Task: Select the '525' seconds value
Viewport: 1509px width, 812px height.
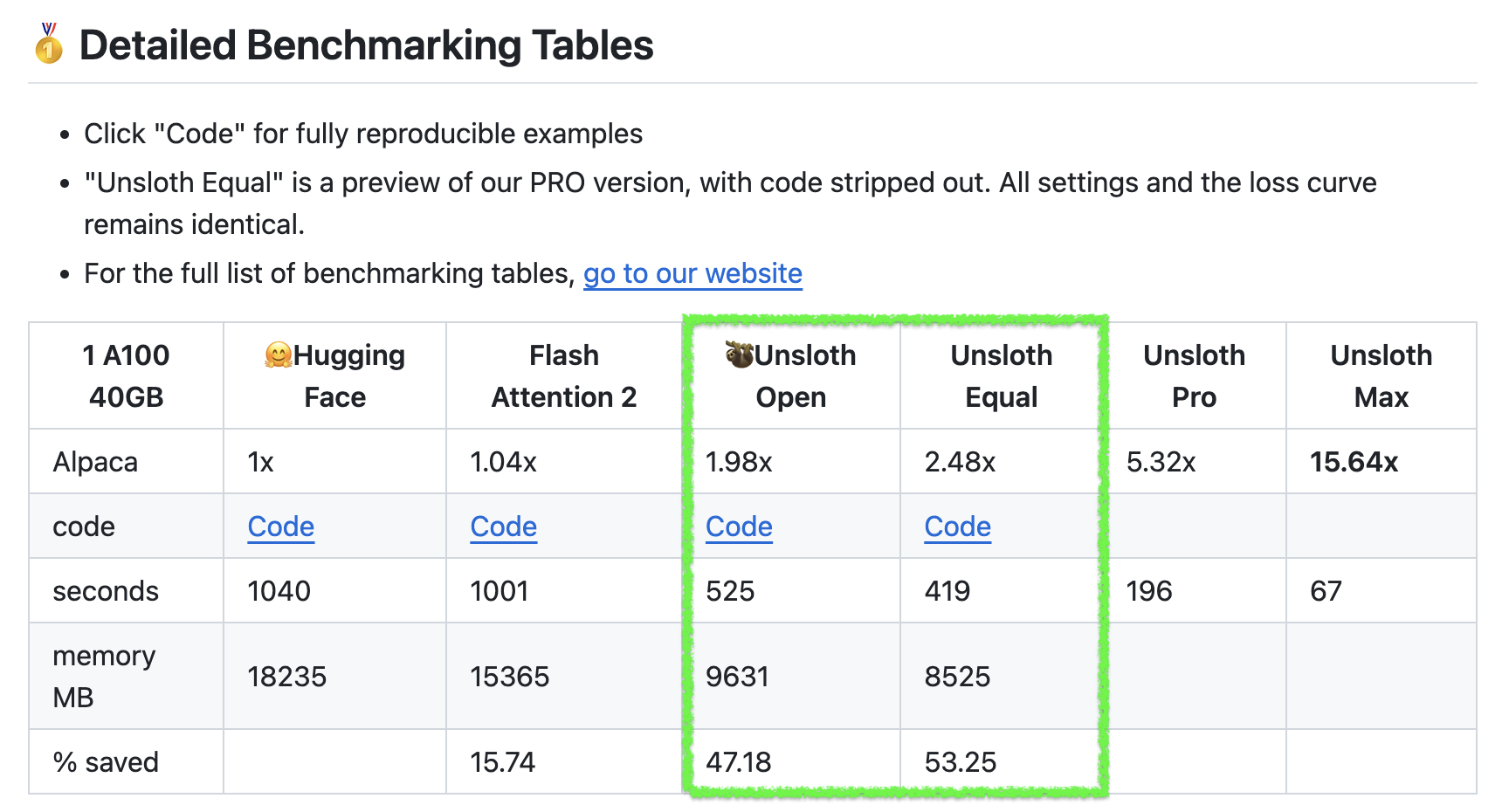Action: (x=730, y=591)
